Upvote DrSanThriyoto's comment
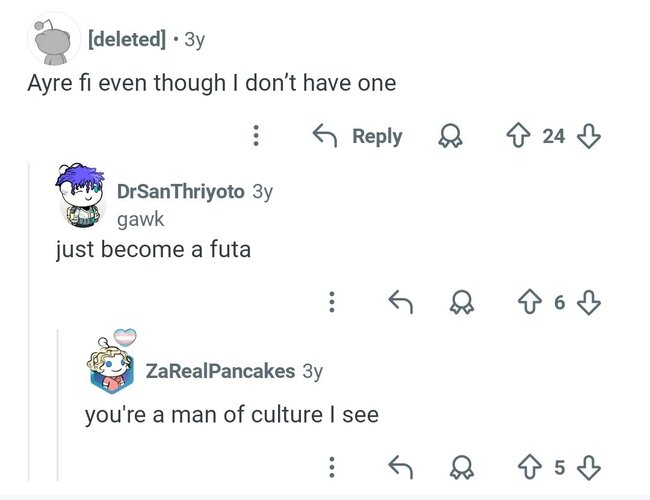 [x=530, y=302]
